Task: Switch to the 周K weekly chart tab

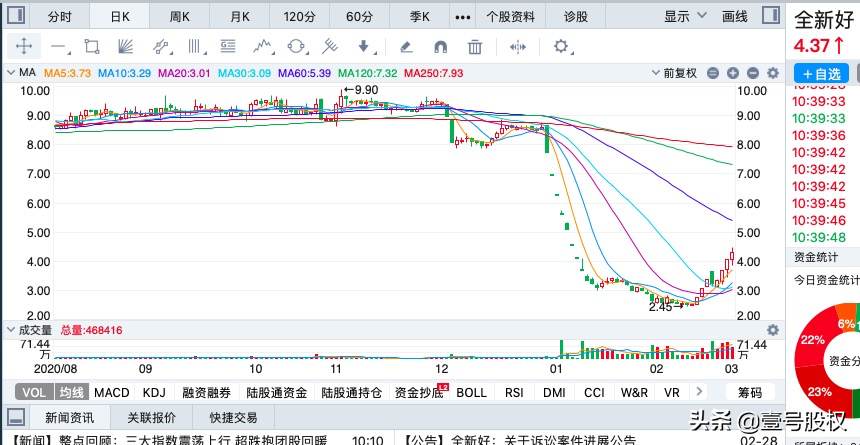Action: 180,16
